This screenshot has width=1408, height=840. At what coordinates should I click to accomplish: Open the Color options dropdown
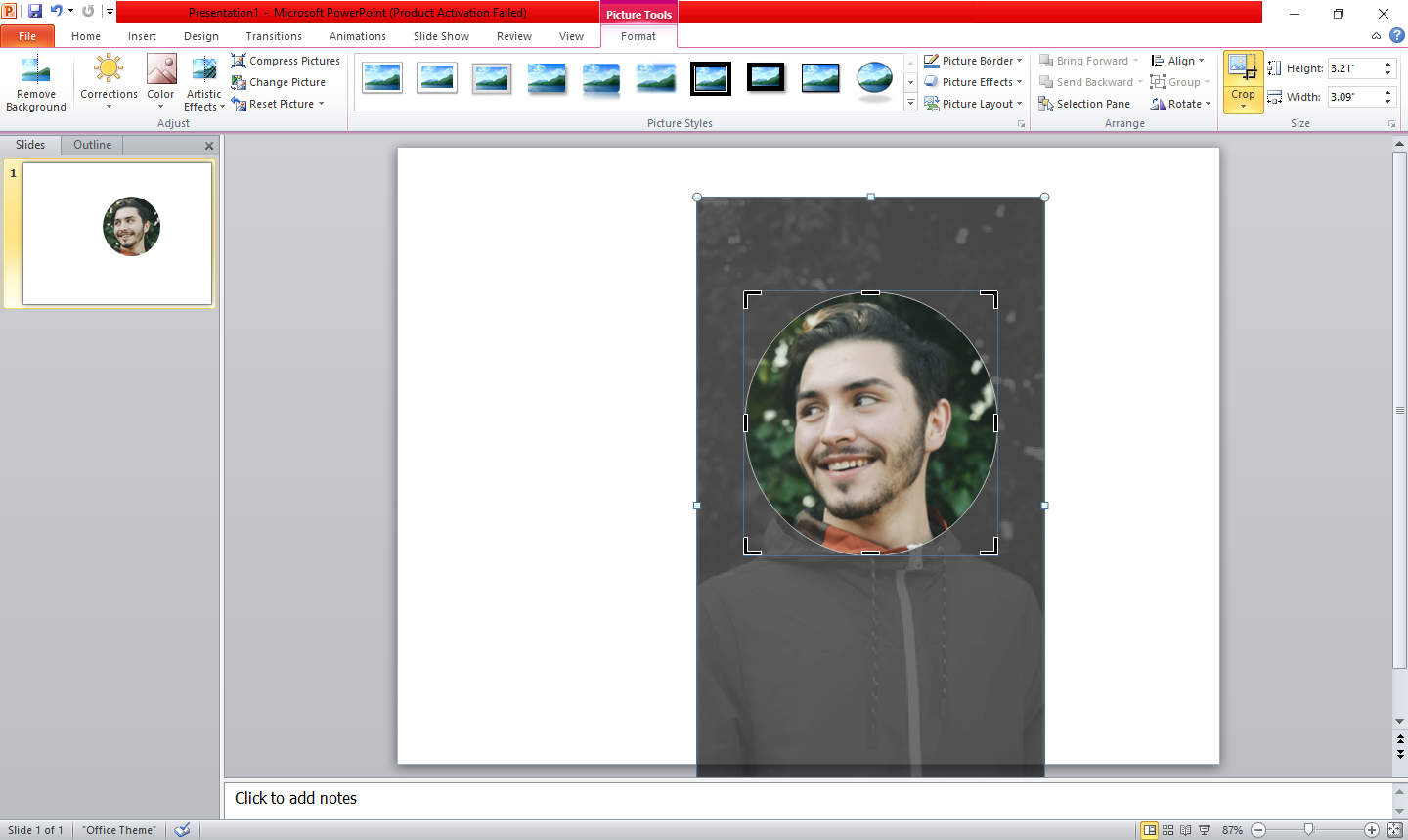pos(160,83)
